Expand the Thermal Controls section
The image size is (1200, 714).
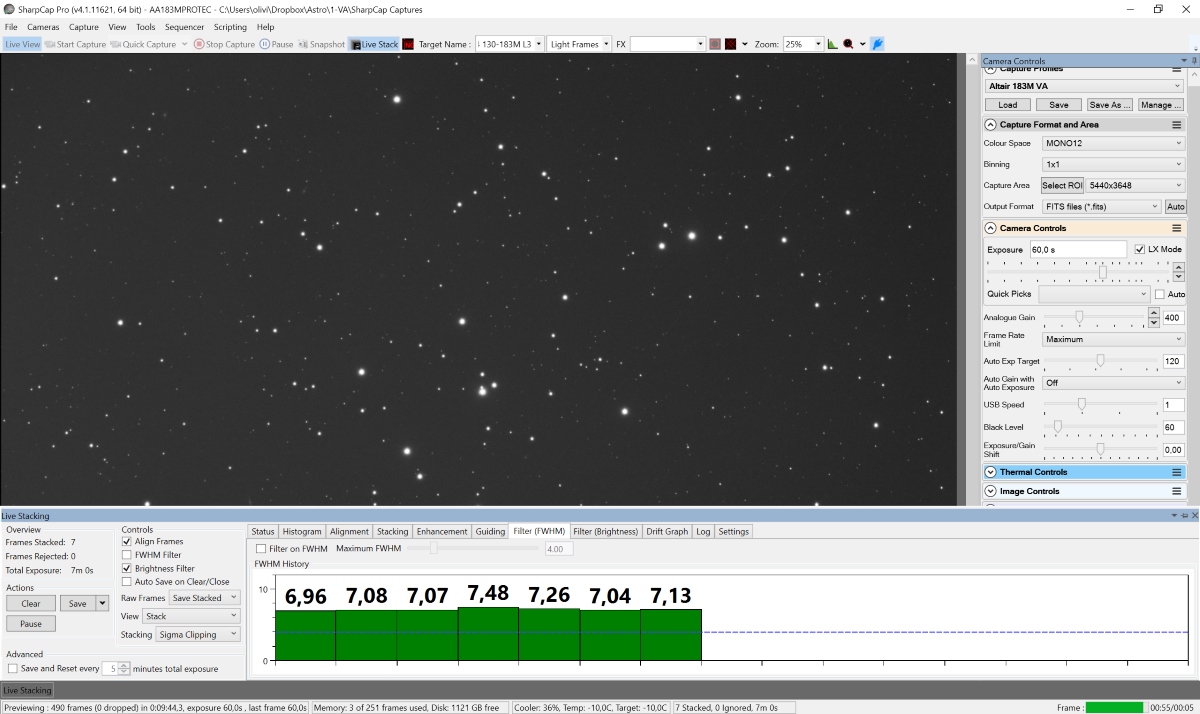(991, 472)
